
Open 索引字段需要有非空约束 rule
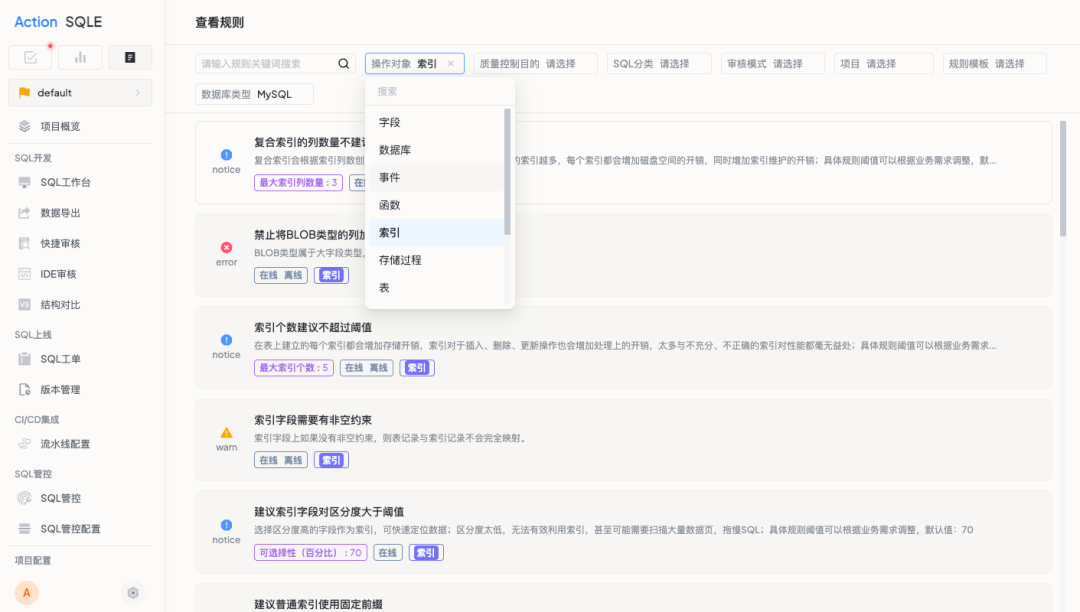pyautogui.click(x=313, y=420)
